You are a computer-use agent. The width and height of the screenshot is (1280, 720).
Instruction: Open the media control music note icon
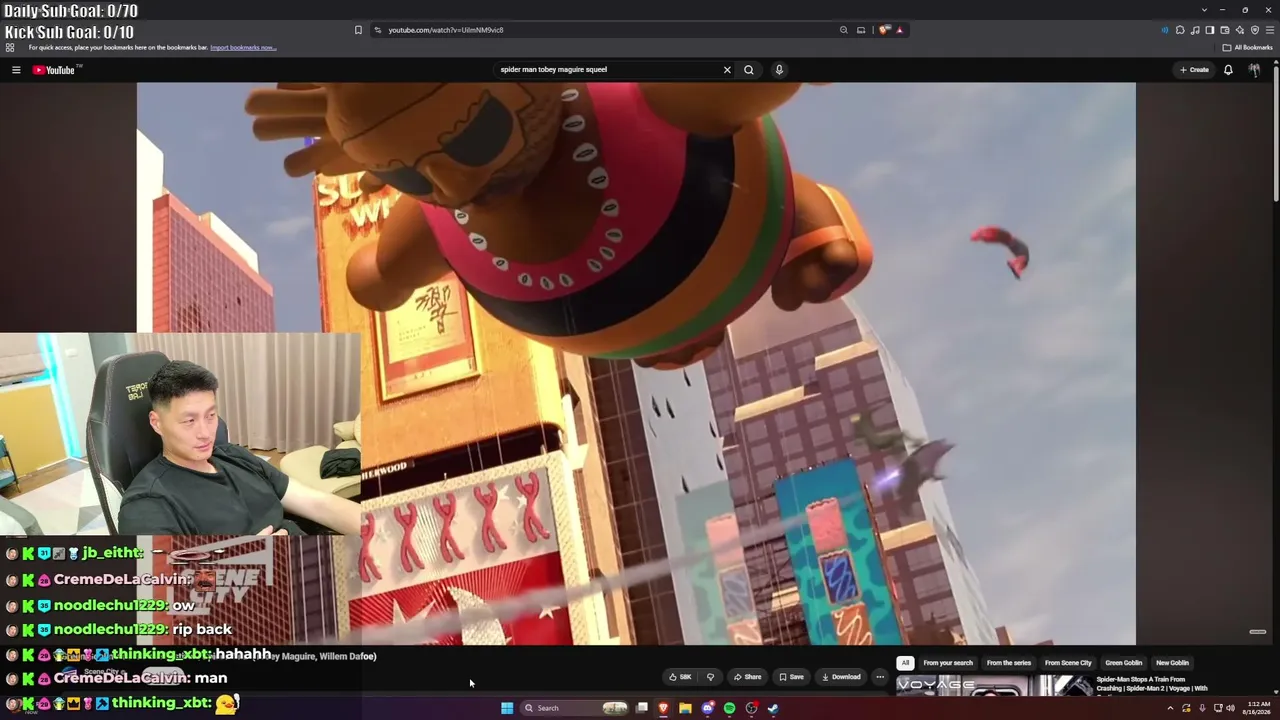(1195, 30)
